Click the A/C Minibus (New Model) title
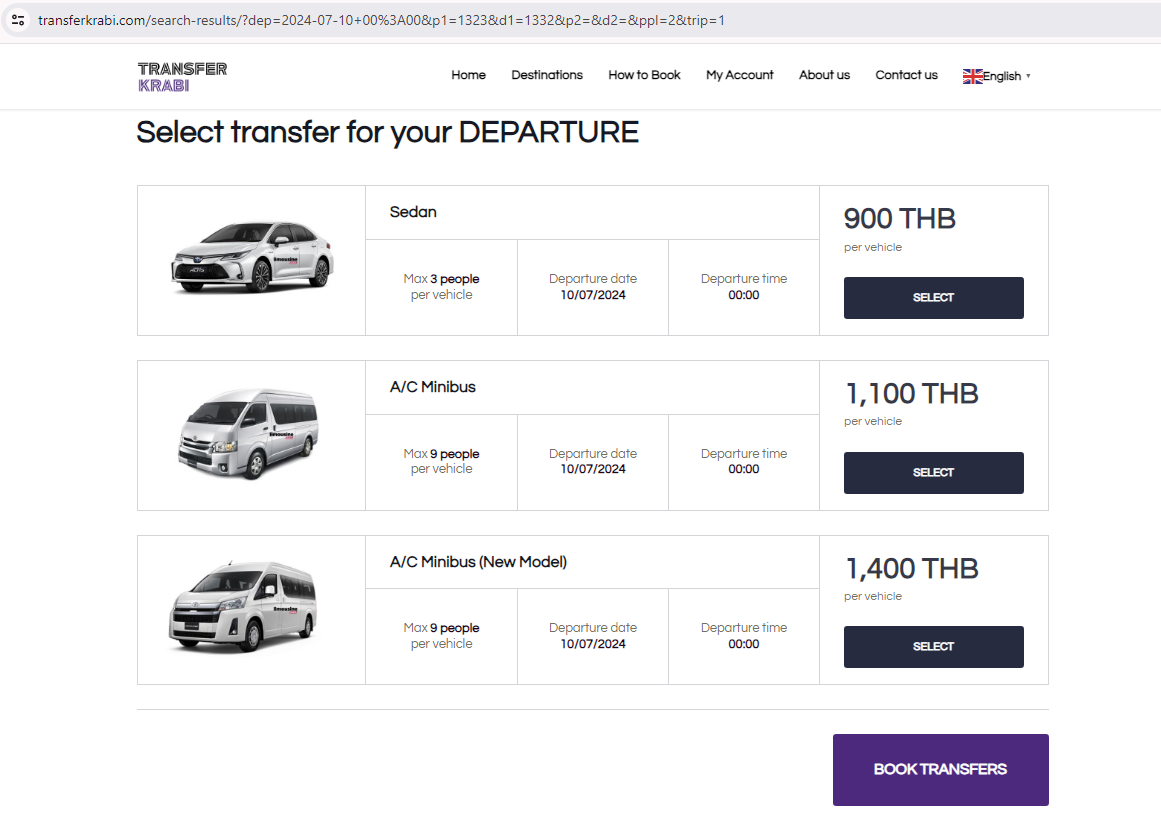The image size is (1161, 817). (x=478, y=562)
